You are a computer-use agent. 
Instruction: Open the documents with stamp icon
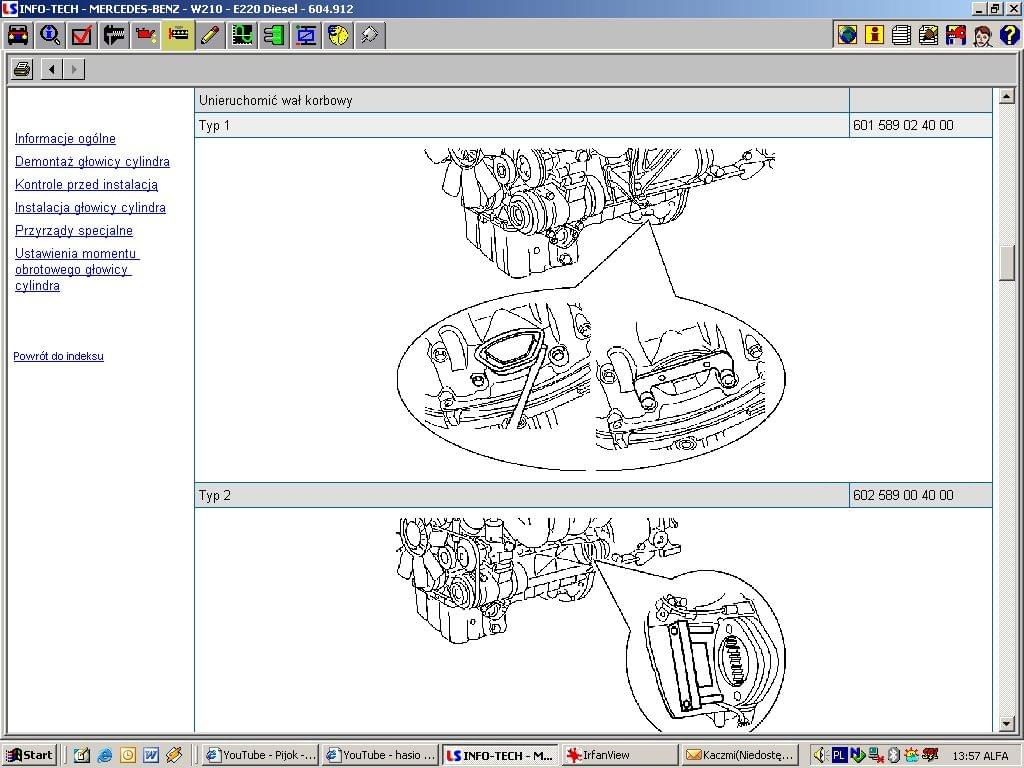coord(928,35)
